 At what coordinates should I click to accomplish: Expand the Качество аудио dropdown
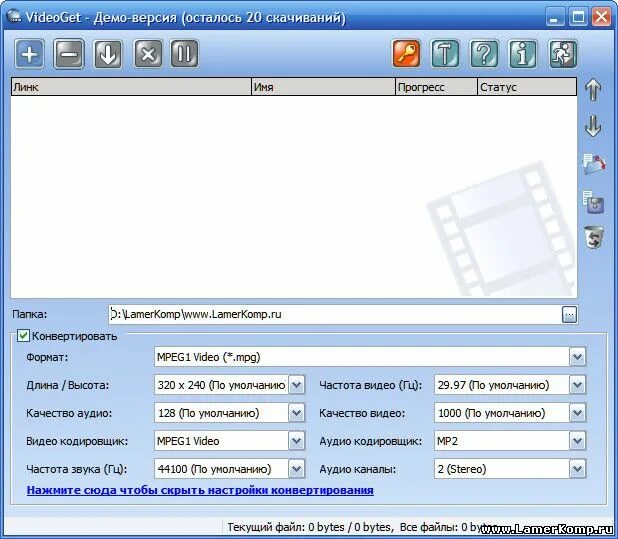point(297,413)
